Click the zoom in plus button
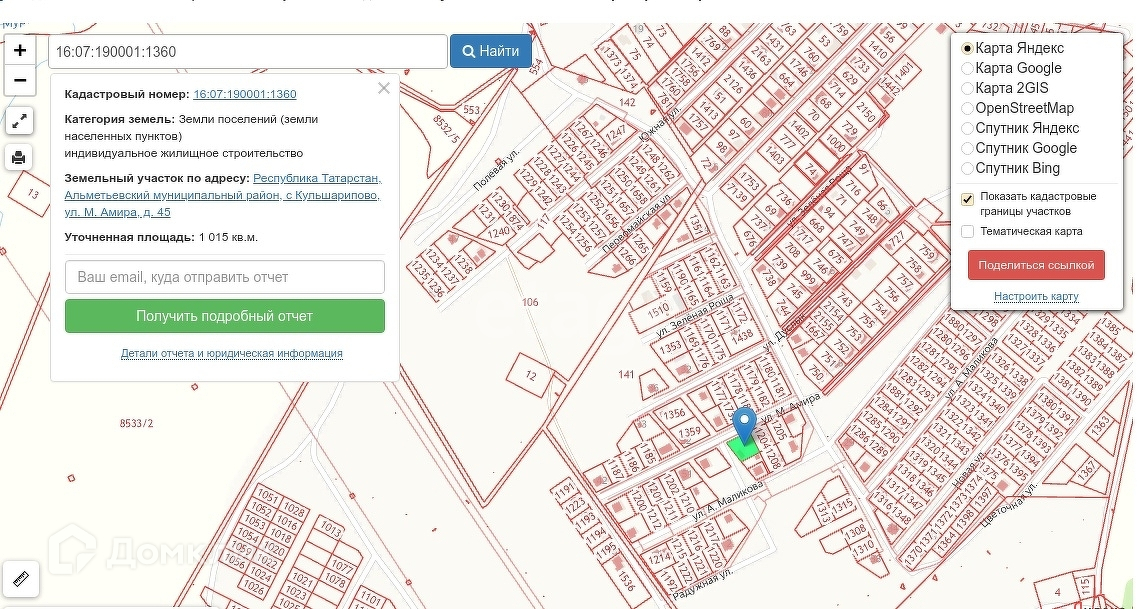The height and width of the screenshot is (609, 1139). (x=20, y=50)
